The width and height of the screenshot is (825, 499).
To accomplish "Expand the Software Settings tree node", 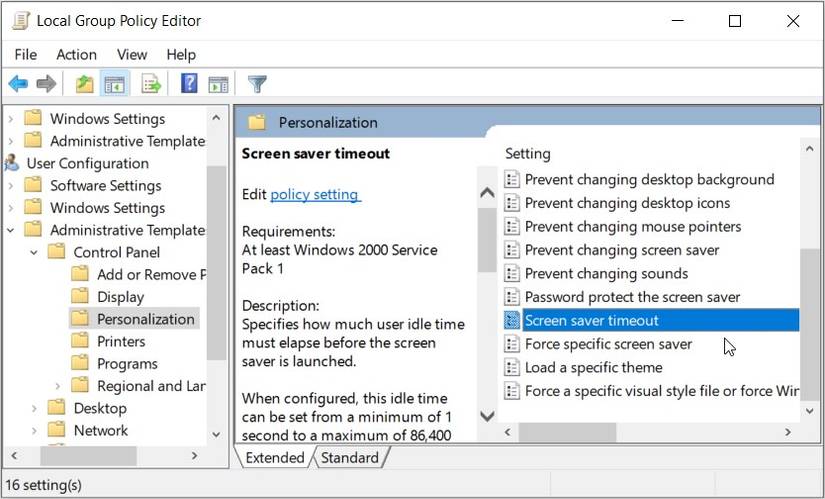I will 10,185.
